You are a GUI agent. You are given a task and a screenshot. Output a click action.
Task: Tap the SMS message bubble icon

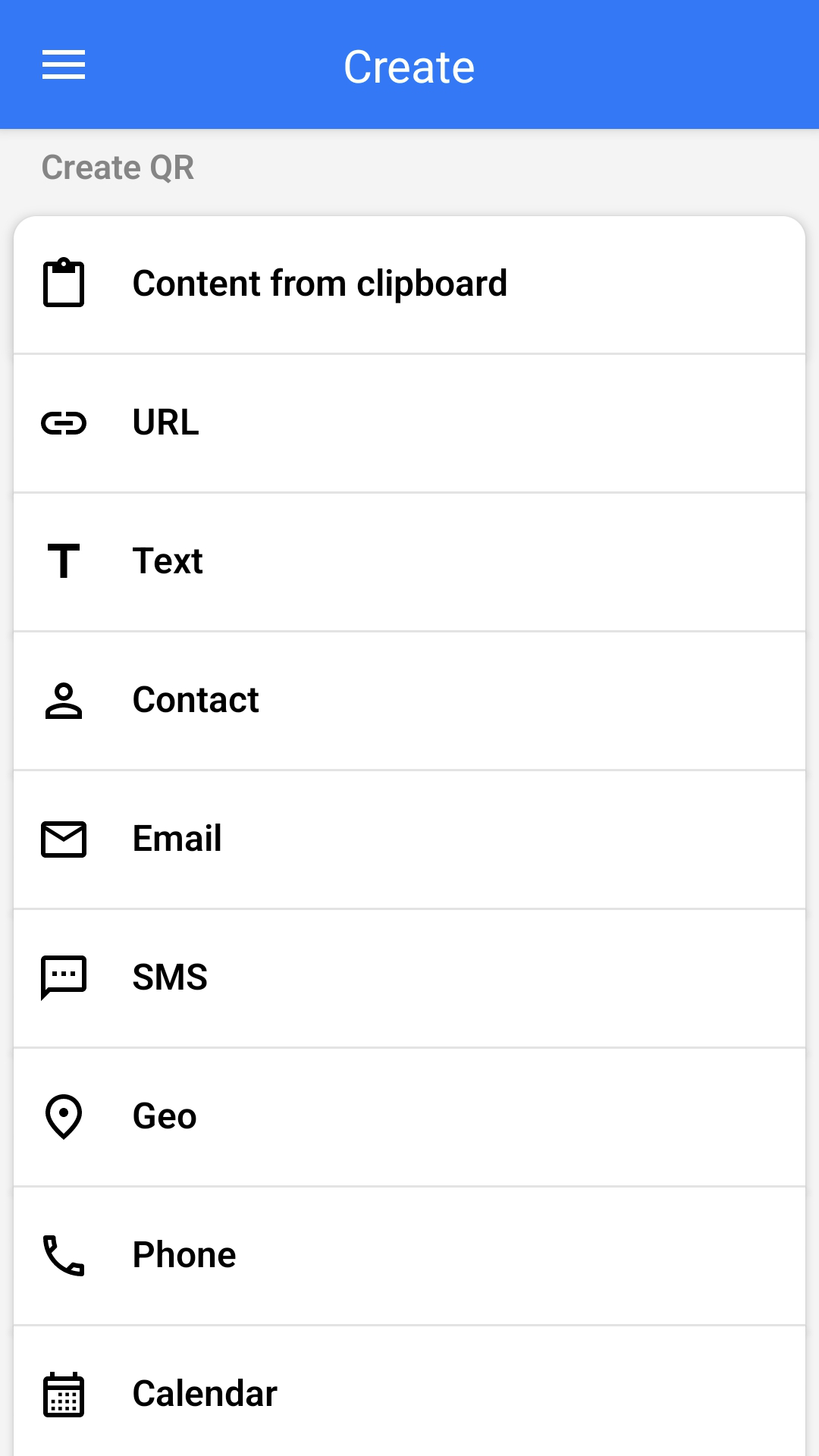pyautogui.click(x=64, y=977)
